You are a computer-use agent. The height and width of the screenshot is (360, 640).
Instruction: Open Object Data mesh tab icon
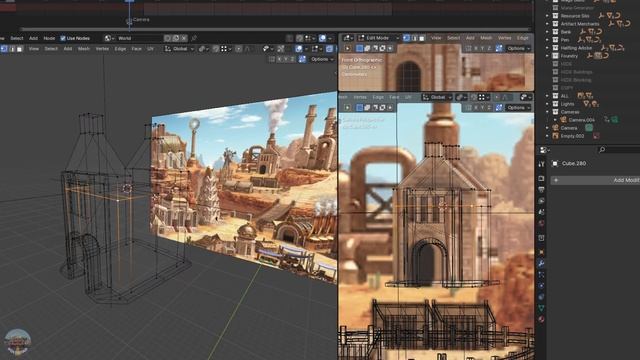pos(541,308)
